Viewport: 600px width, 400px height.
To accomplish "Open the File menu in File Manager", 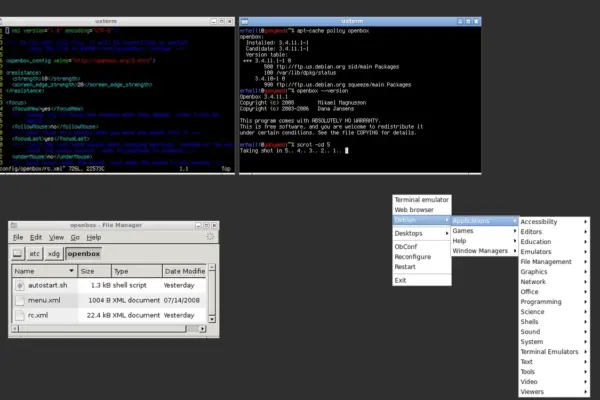I will pyautogui.click(x=18, y=237).
